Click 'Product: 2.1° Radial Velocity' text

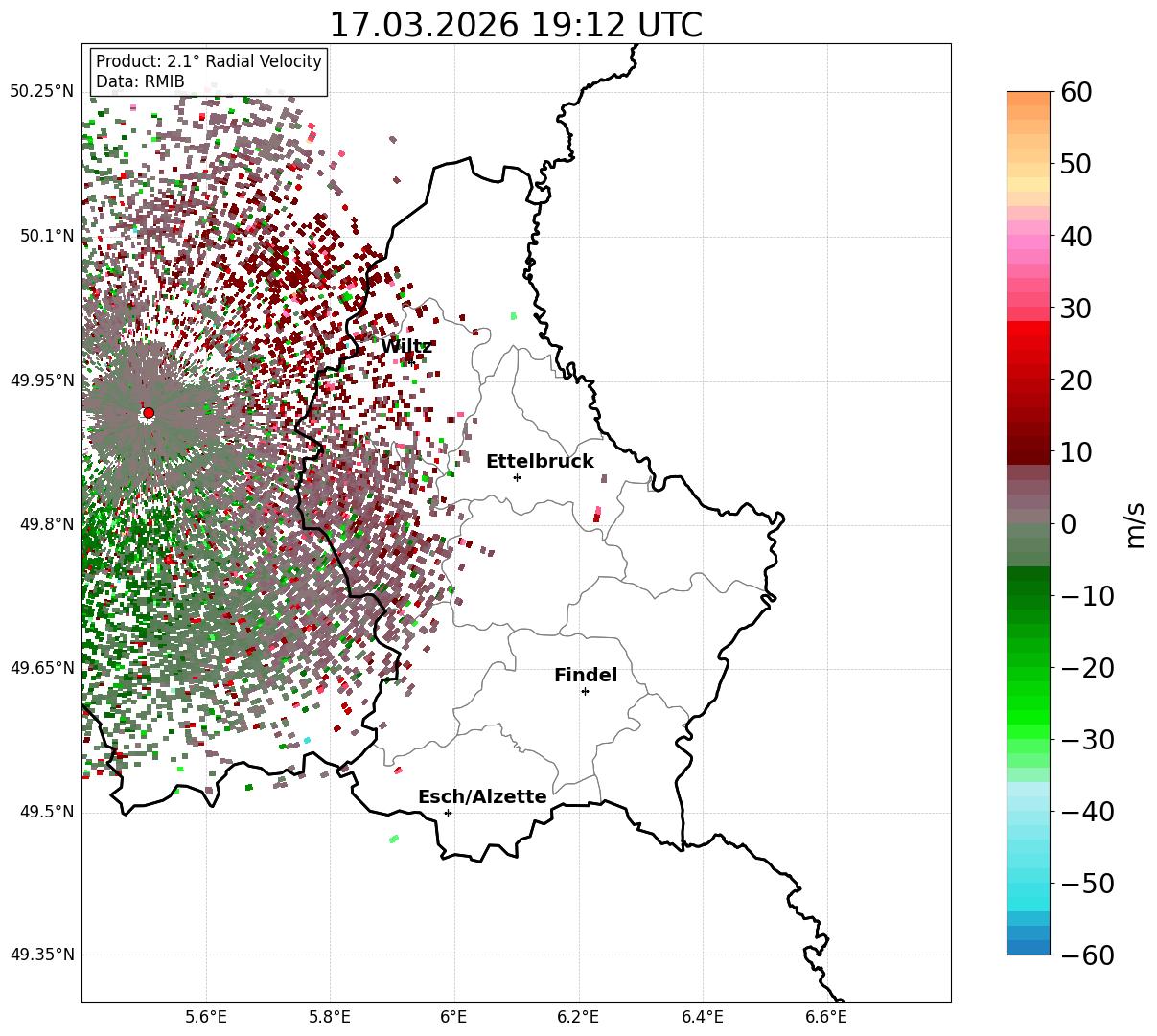tap(209, 61)
